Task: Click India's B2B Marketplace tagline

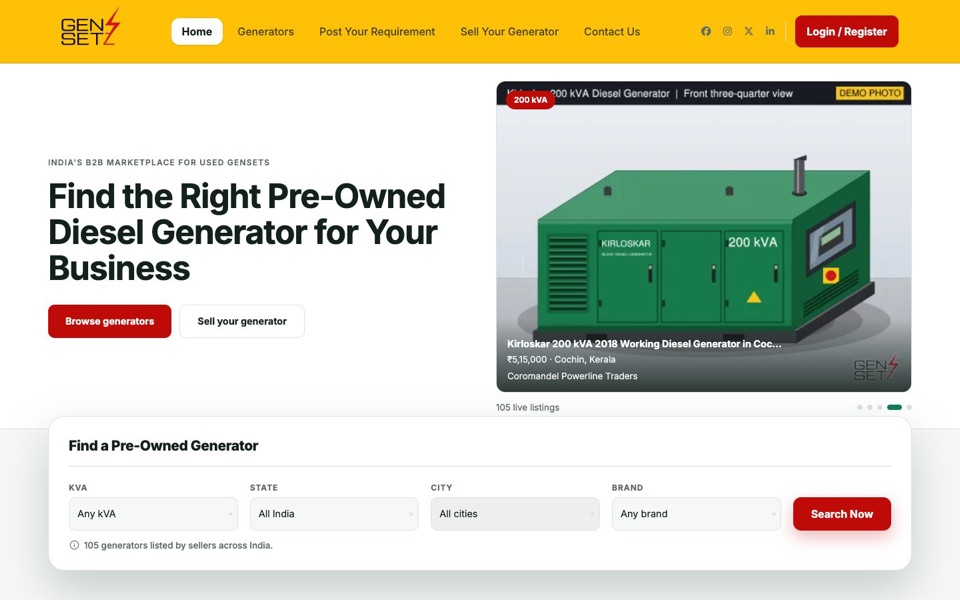Action: coord(159,162)
